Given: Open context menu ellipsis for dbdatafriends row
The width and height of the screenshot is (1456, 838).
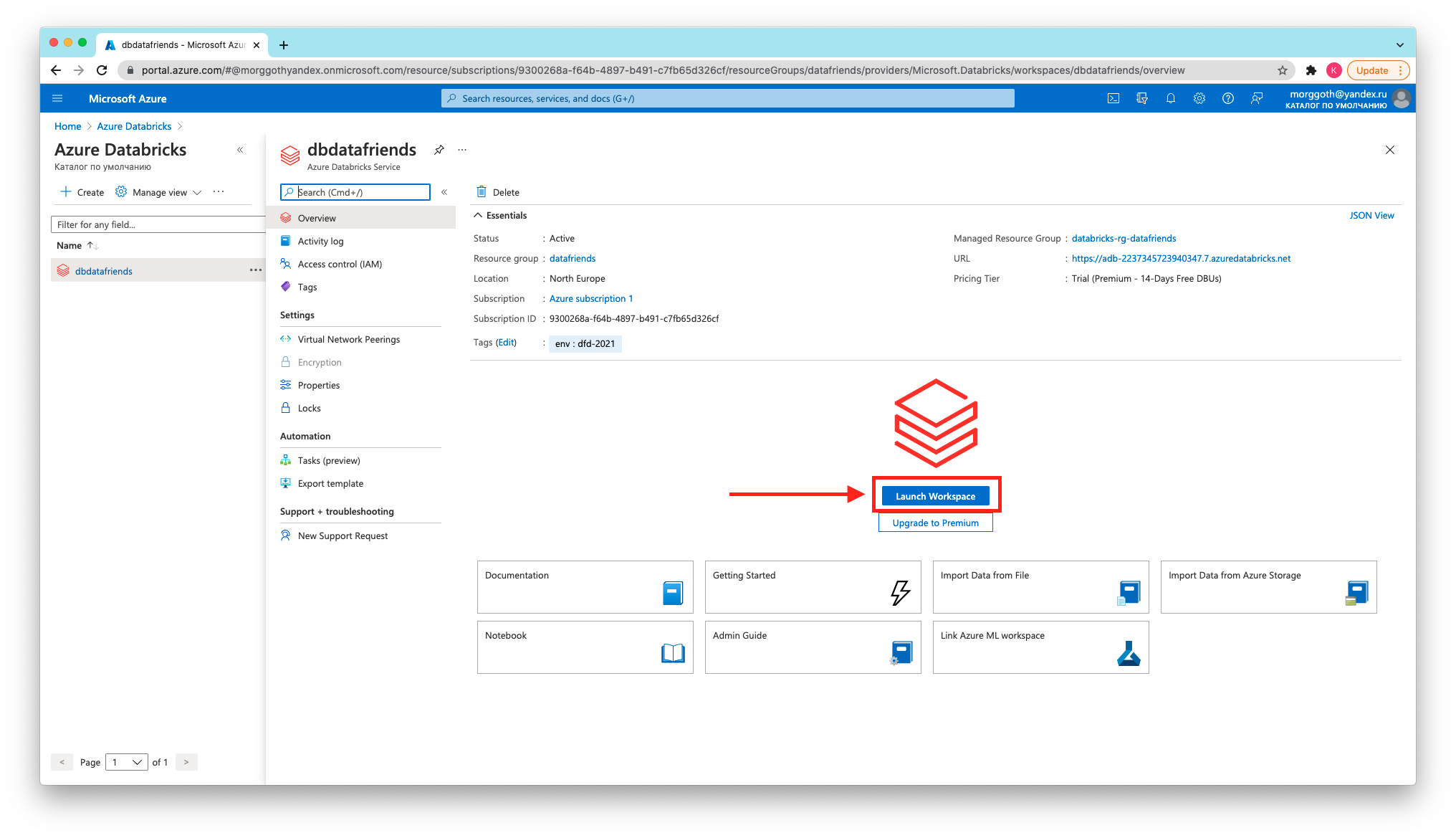Looking at the screenshot, I should pyautogui.click(x=255, y=270).
